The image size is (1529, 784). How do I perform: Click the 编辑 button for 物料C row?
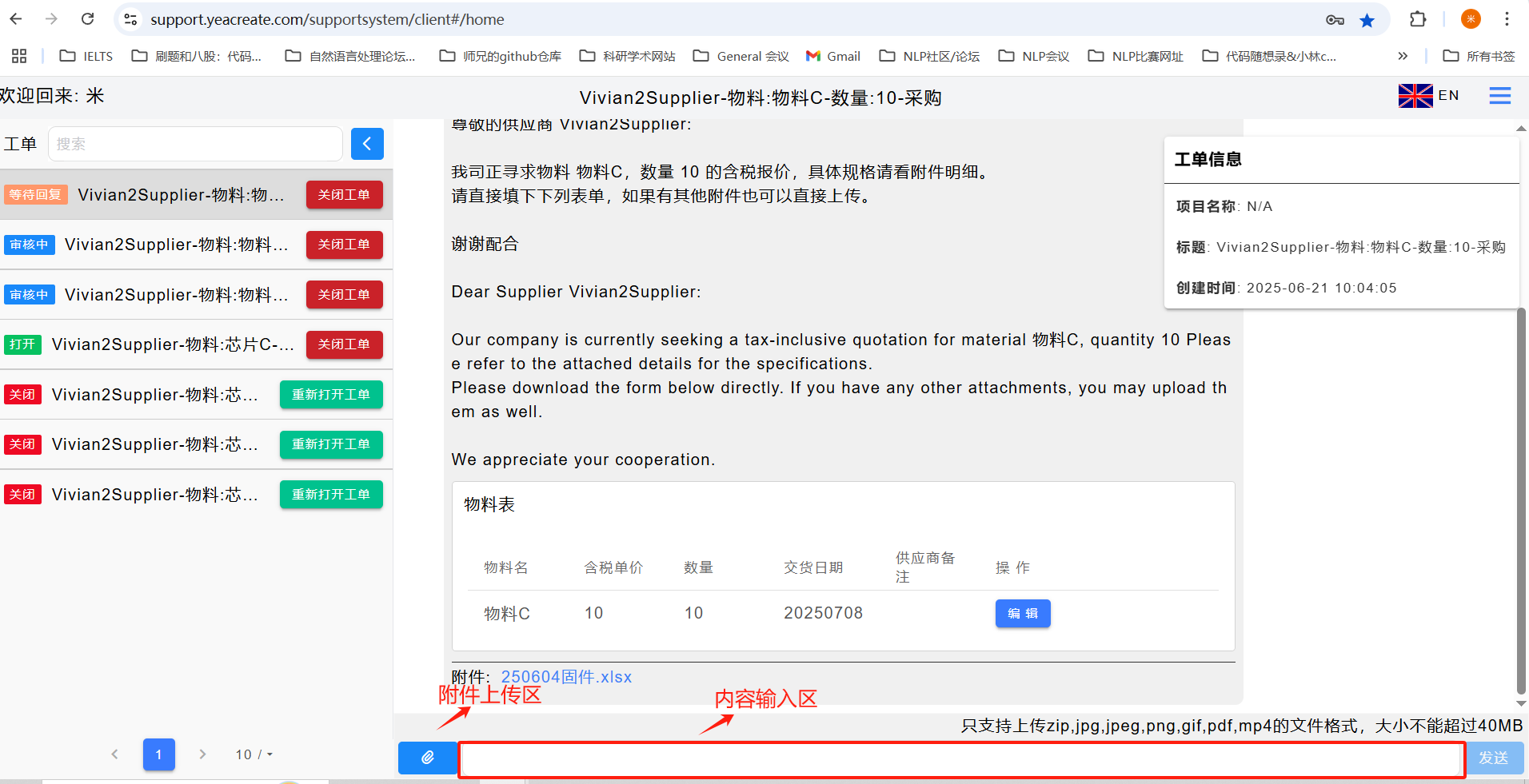[1022, 614]
